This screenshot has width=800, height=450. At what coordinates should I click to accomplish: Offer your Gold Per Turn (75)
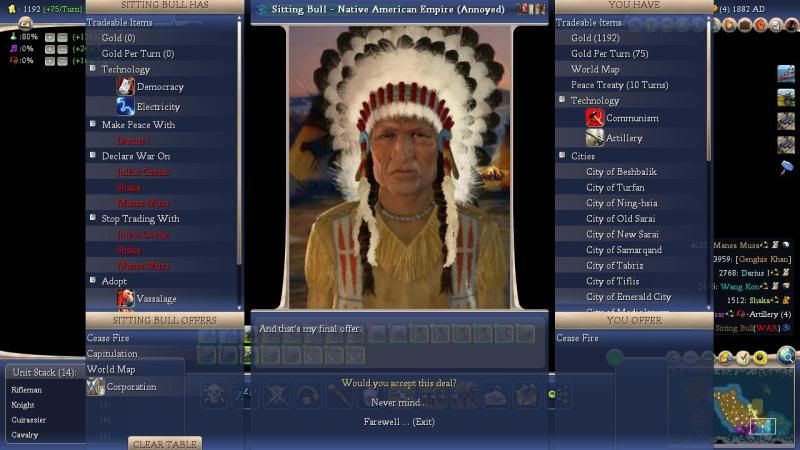coord(609,54)
